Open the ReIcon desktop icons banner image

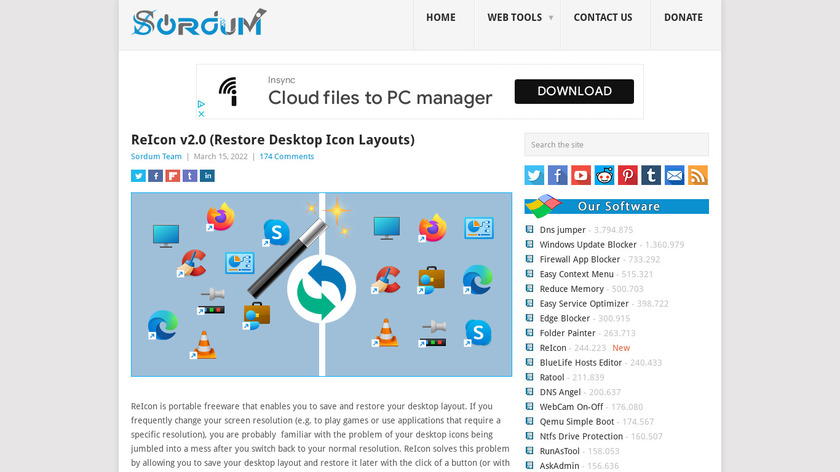321,284
